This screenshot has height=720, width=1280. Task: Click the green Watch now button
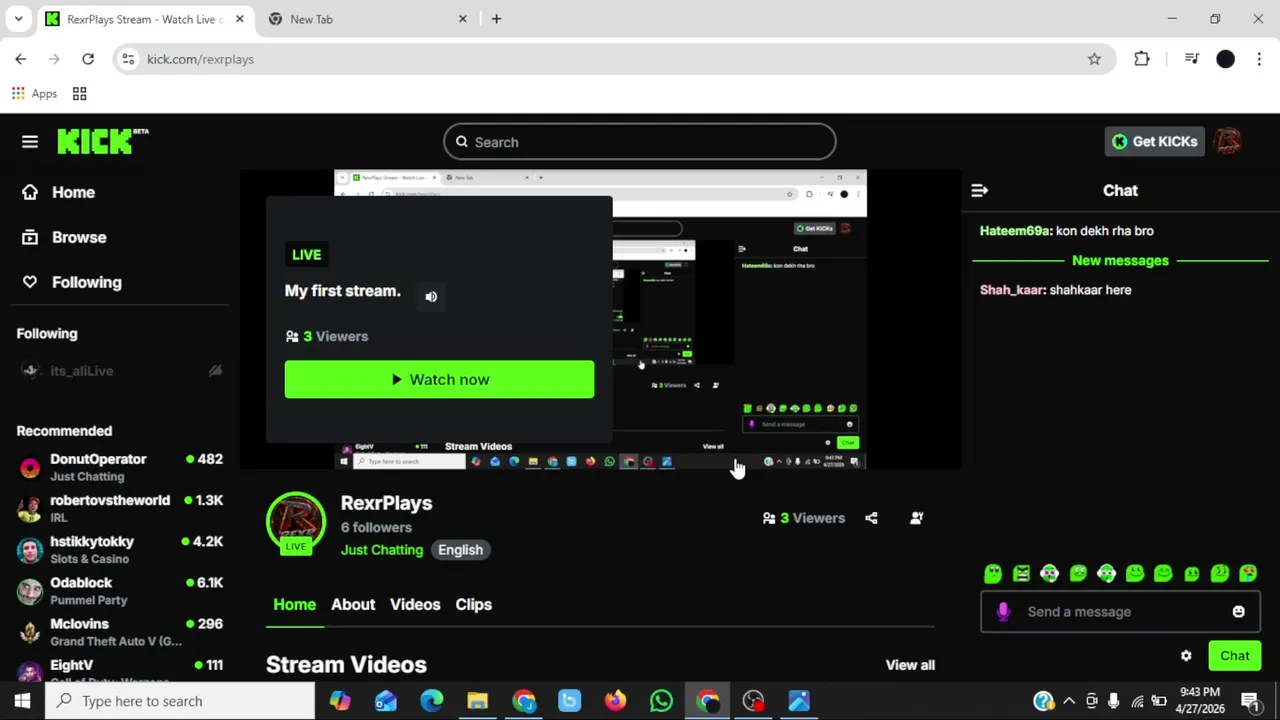tap(439, 380)
